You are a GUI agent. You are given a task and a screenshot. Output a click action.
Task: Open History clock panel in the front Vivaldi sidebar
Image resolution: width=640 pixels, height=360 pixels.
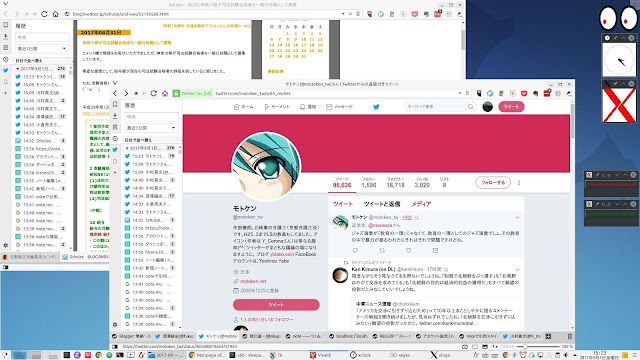(x=115, y=139)
